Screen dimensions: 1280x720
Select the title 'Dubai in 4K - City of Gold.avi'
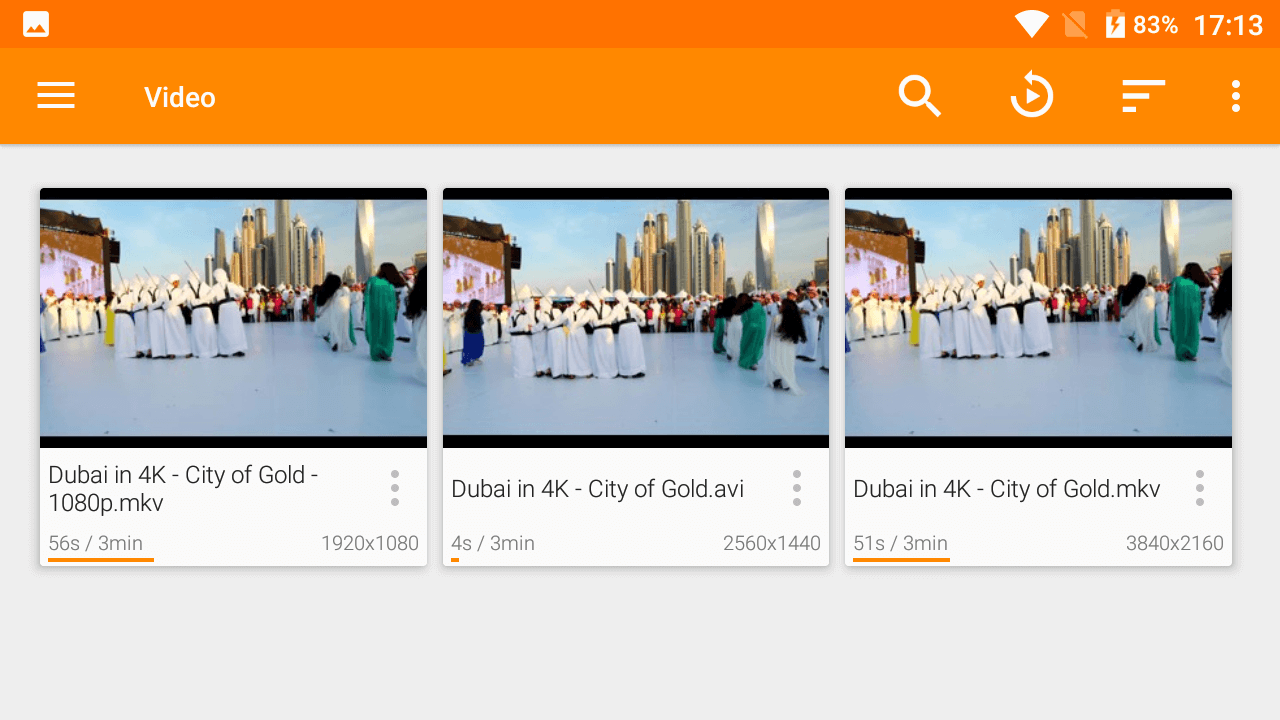597,489
